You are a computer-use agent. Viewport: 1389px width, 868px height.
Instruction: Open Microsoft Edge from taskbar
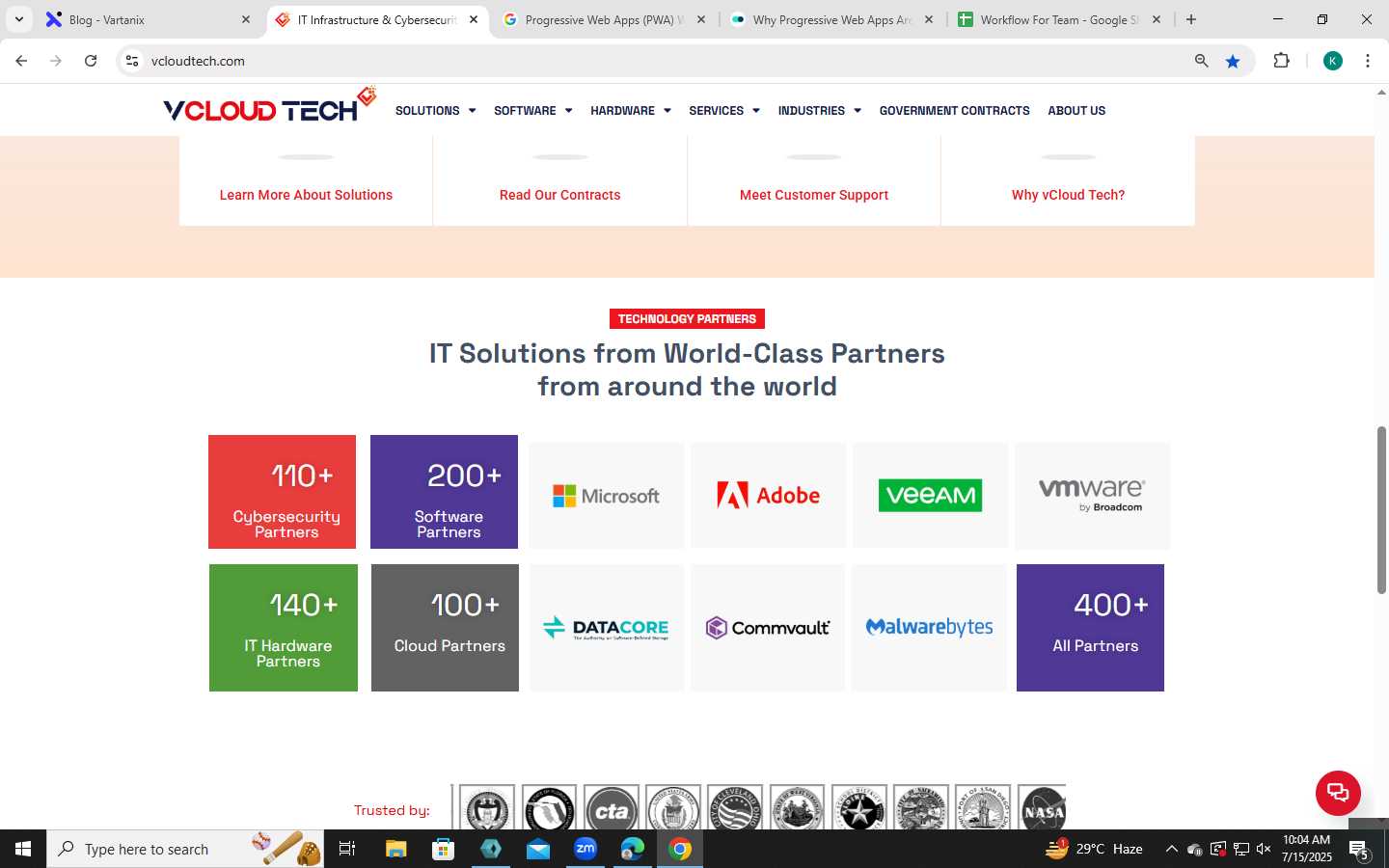tap(633, 849)
